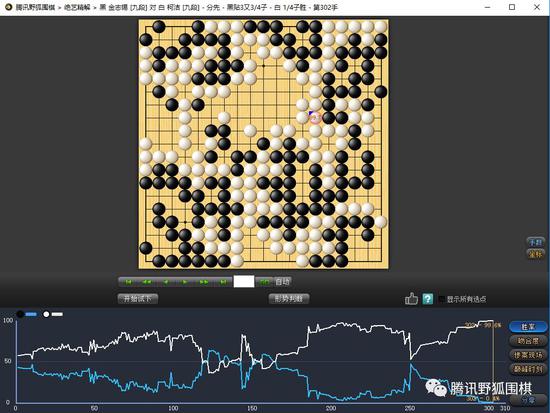Open 形势判断 position judgement

(289, 299)
